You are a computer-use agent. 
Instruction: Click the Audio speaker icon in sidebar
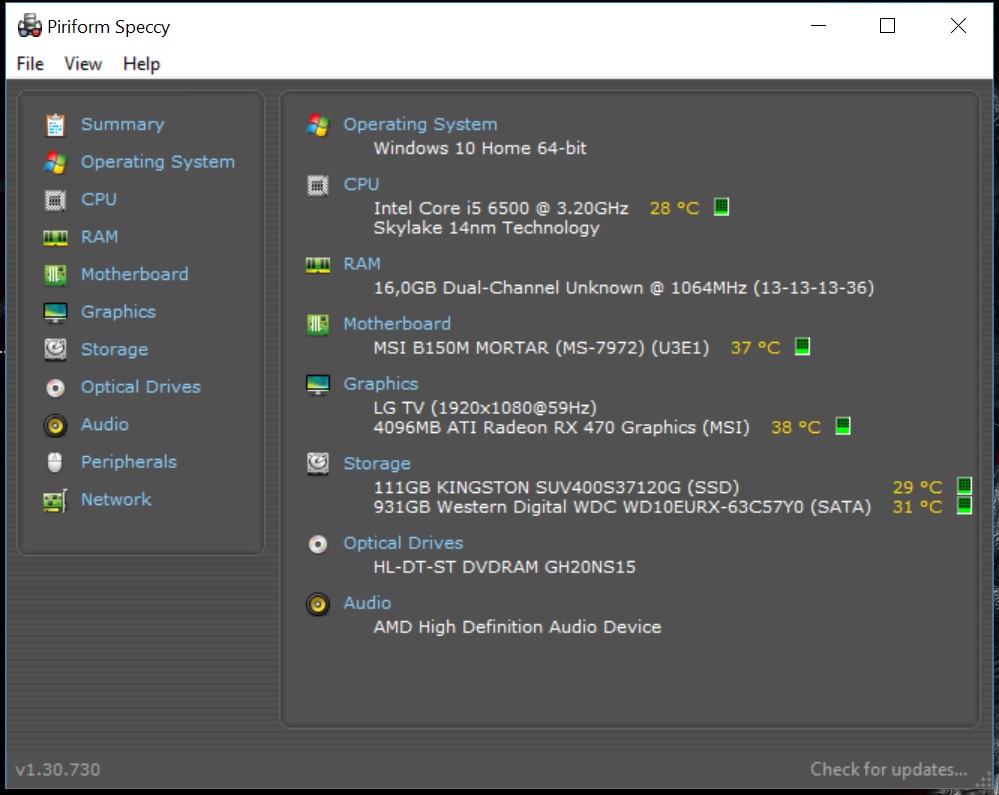pos(55,425)
